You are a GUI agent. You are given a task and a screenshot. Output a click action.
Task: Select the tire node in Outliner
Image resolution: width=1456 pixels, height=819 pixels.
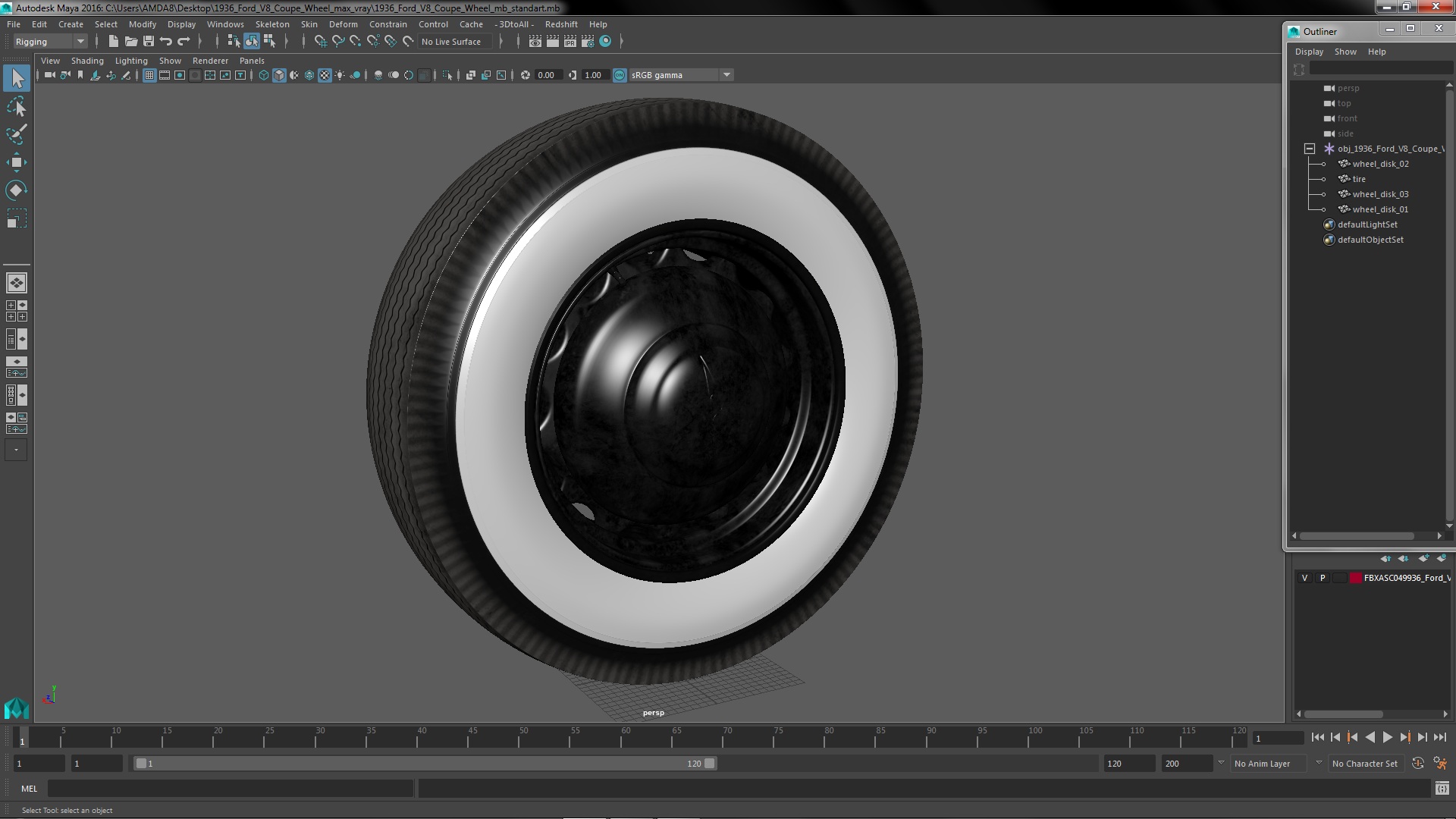pos(1358,179)
